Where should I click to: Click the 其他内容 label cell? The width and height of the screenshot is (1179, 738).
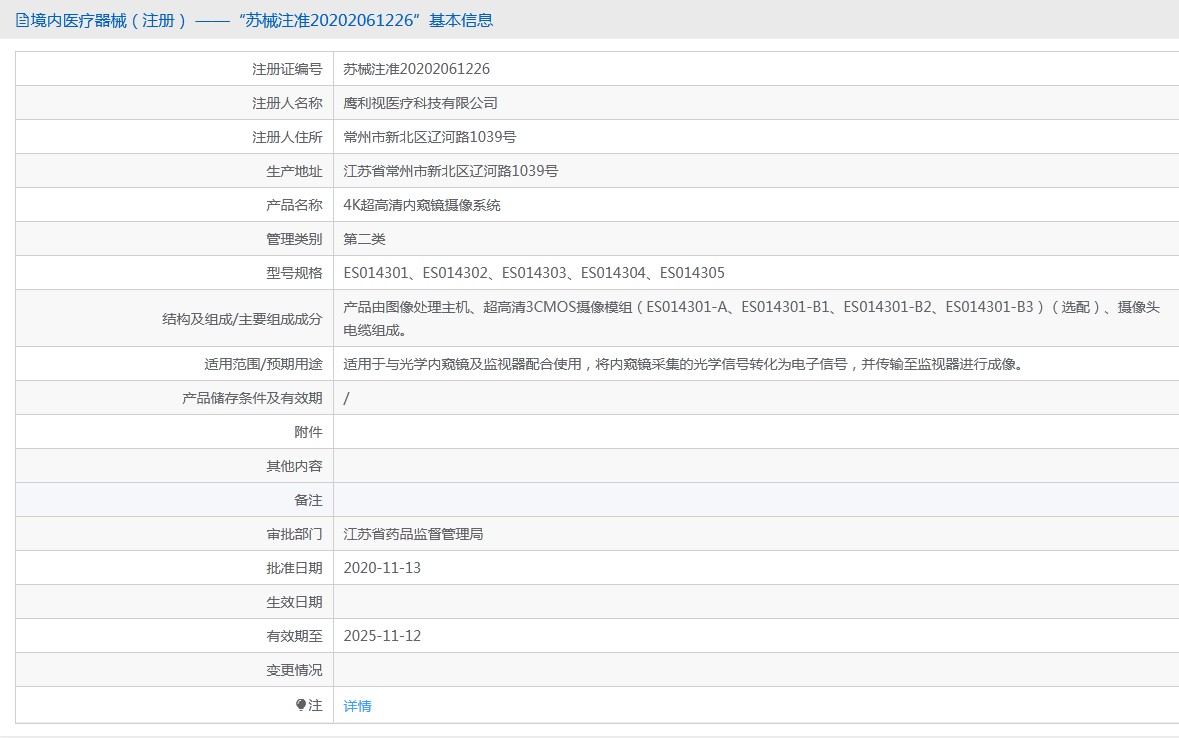174,466
